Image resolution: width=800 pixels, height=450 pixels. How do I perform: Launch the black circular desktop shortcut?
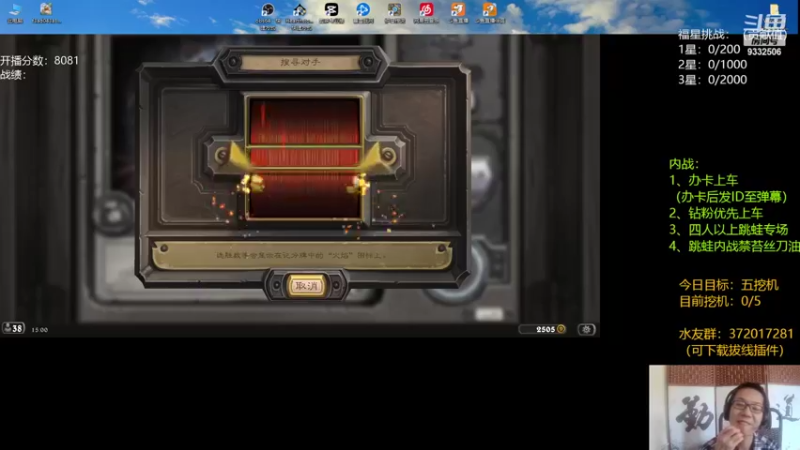point(268,15)
